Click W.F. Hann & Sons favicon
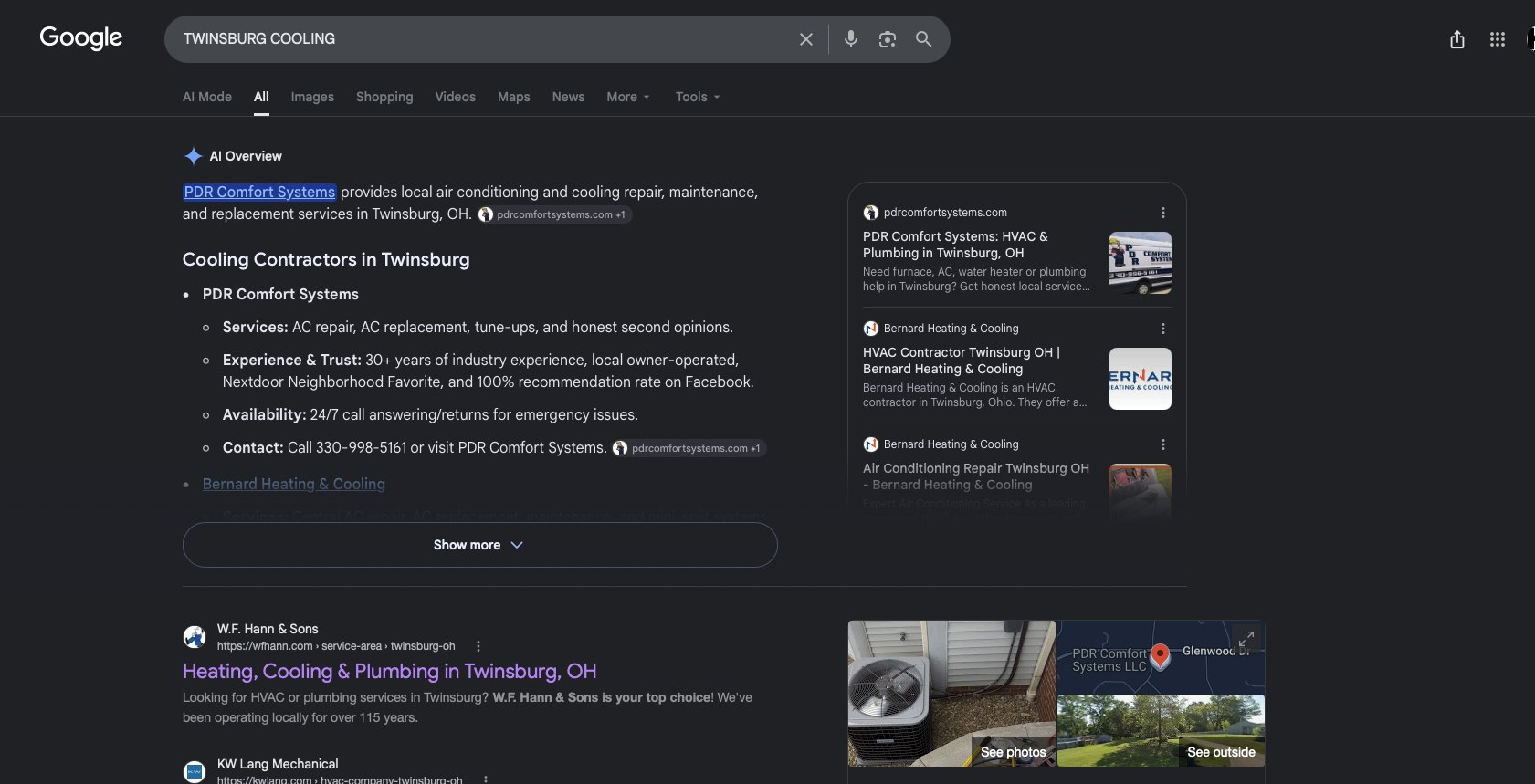The height and width of the screenshot is (784, 1535). click(195, 637)
